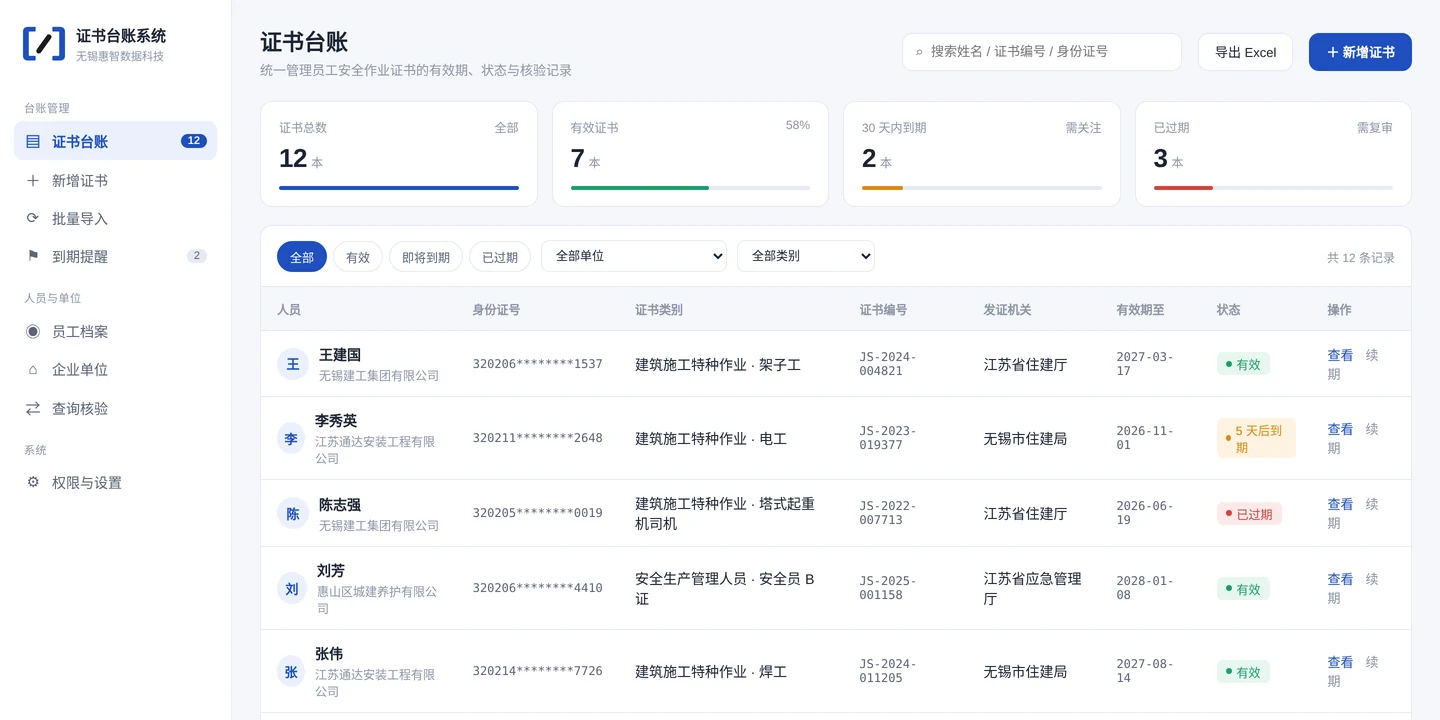Click 江苏省应急管理厅 issuing authority
1440x720 pixels.
1033,588
